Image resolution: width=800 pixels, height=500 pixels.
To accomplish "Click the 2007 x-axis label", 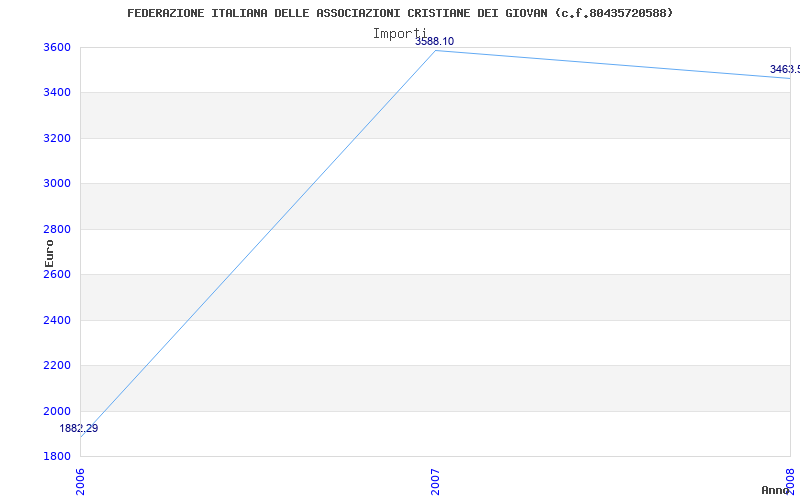I will tap(435, 482).
